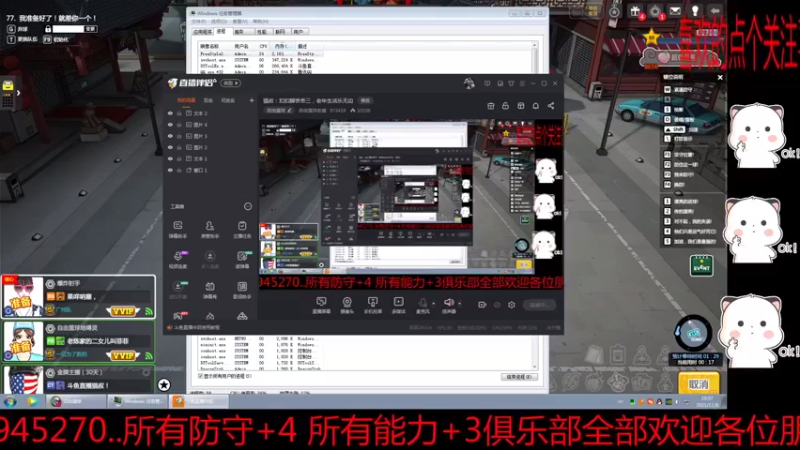Open the 应用程序 tab in Task Manager
800x450 pixels.
point(203,32)
